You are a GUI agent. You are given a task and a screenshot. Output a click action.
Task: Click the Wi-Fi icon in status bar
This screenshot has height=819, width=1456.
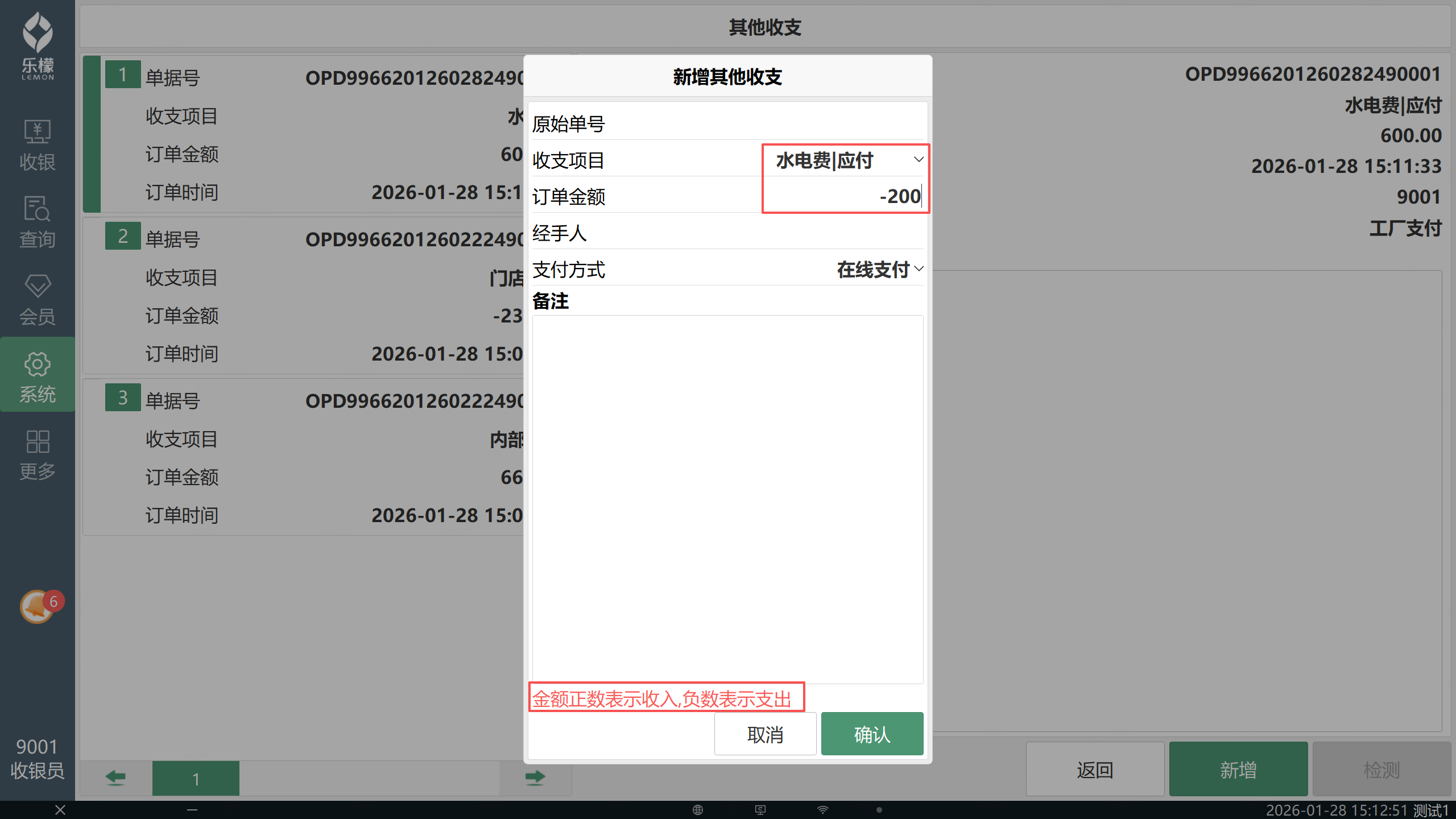822,810
